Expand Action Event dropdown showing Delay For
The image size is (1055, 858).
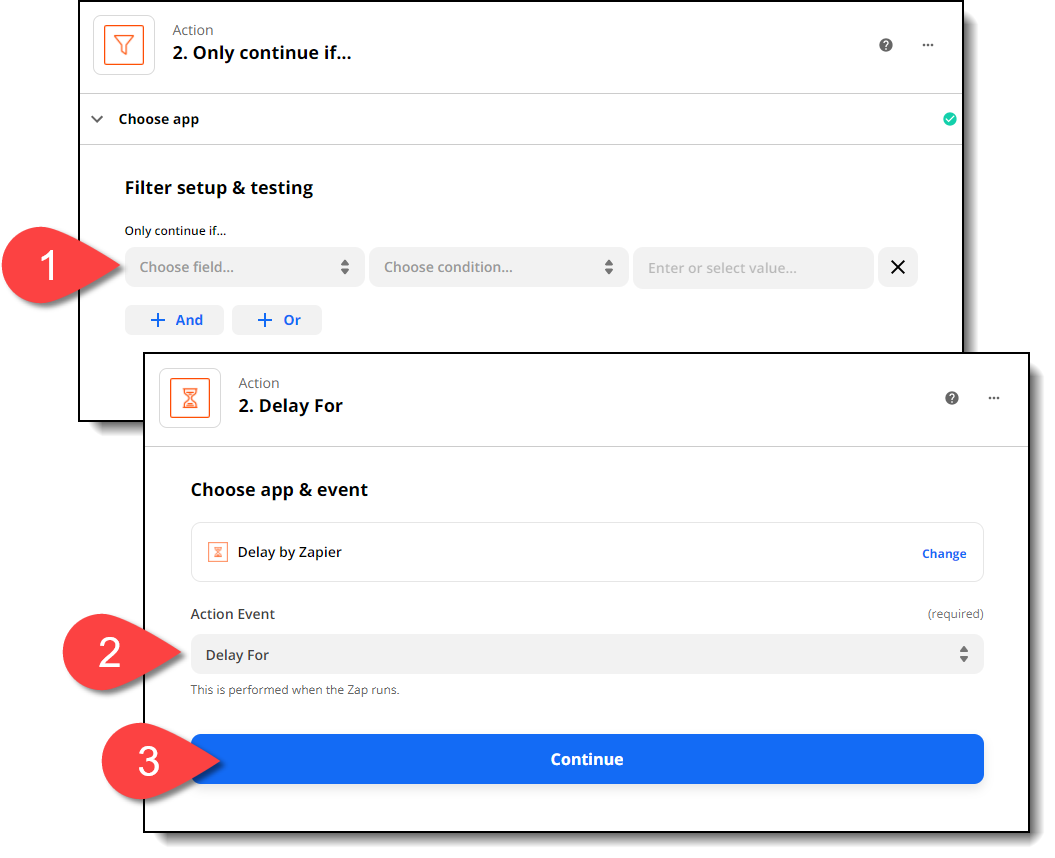[586, 655]
